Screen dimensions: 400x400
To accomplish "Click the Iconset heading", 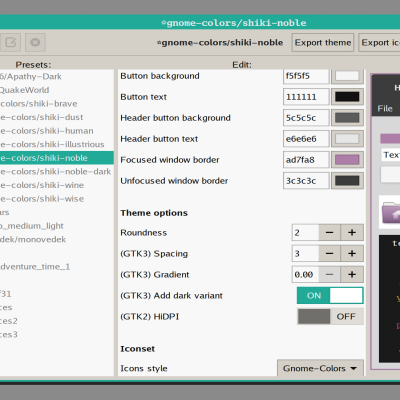I will [x=138, y=349].
